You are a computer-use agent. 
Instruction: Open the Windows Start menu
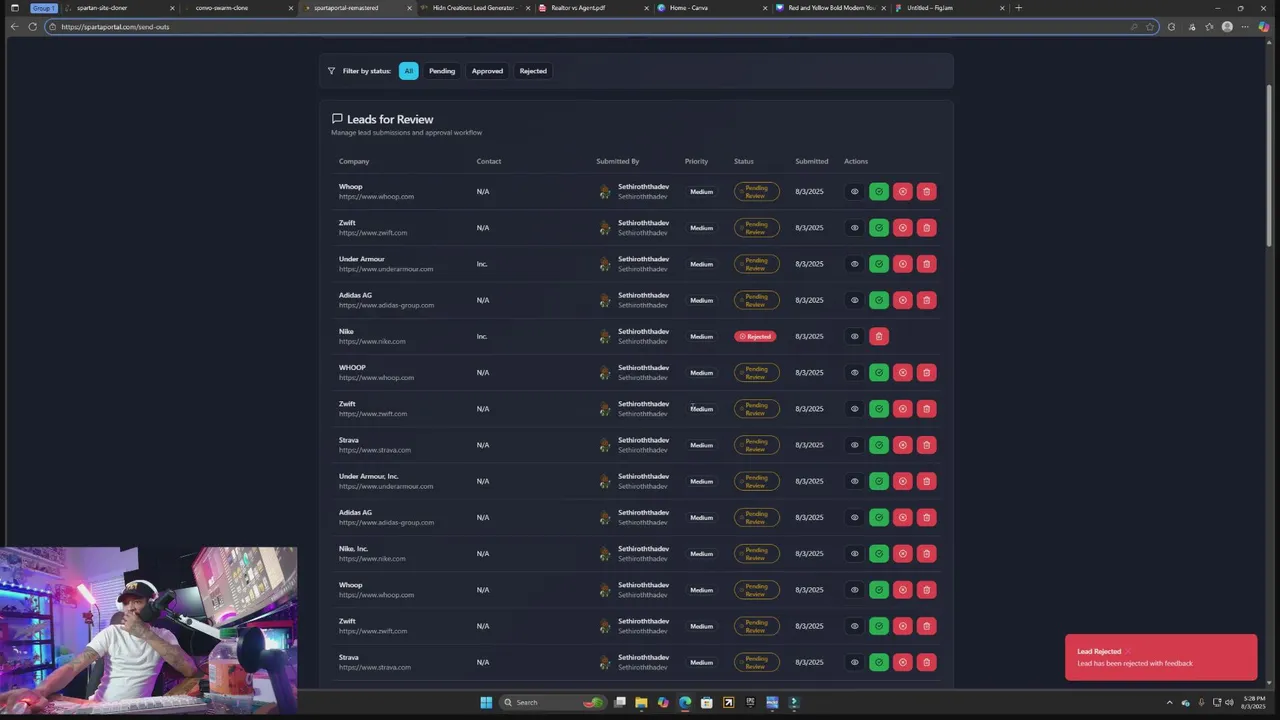click(486, 702)
